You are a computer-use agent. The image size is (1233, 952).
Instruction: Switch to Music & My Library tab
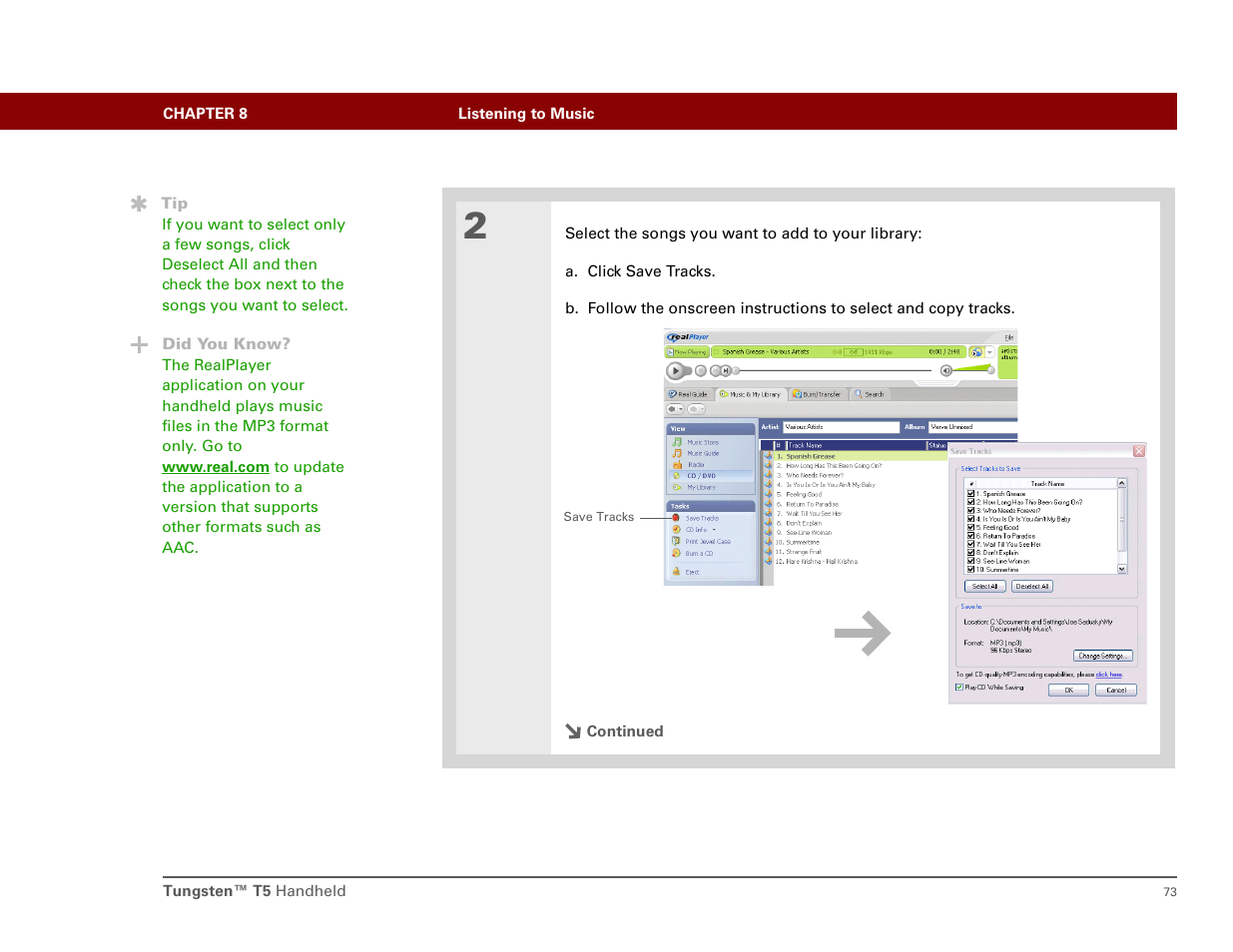[750, 394]
